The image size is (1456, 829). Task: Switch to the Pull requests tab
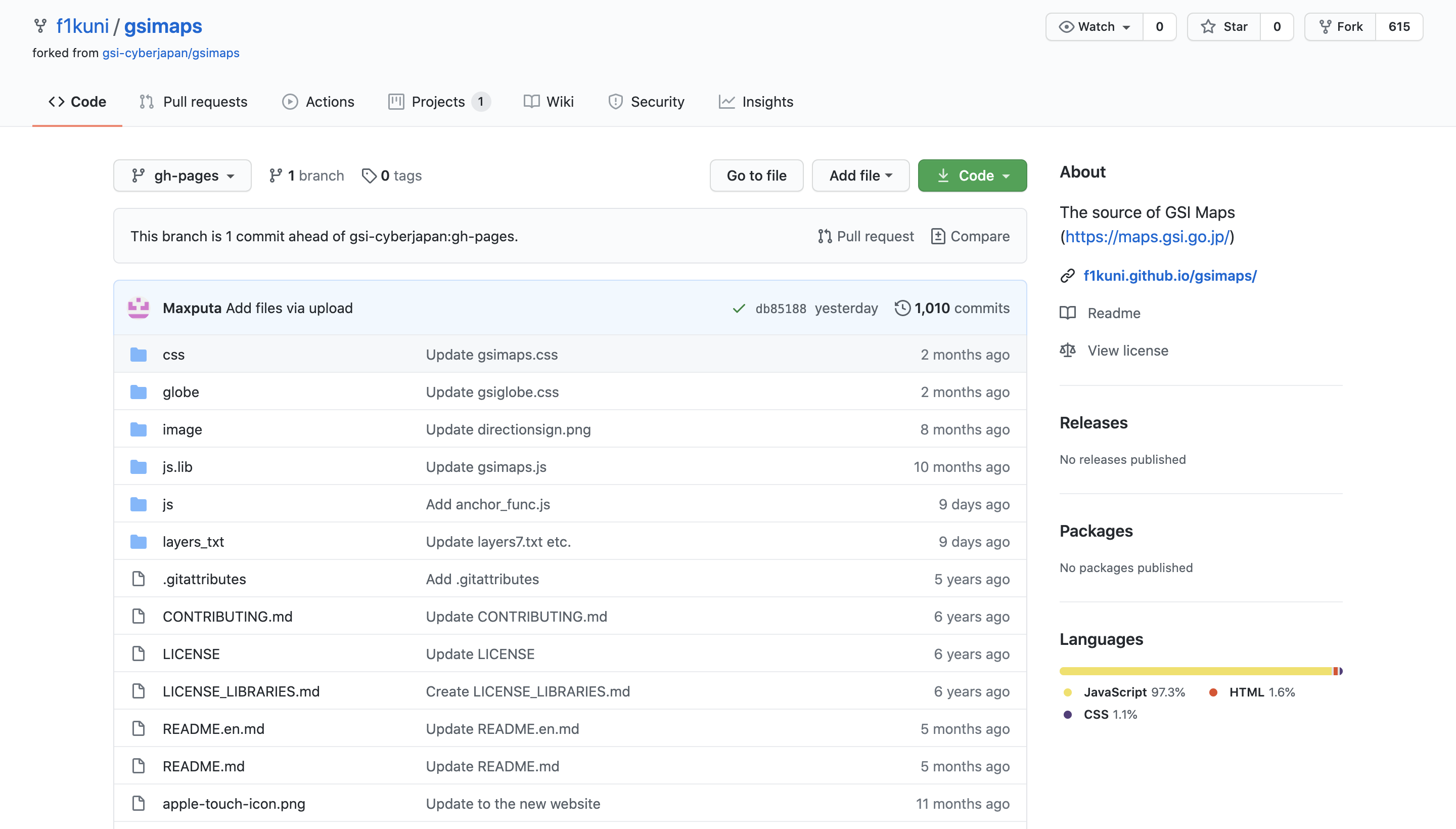point(193,101)
